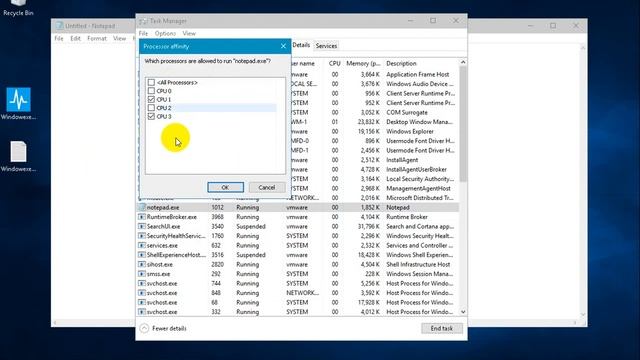The height and width of the screenshot is (360, 640).
Task: Select the Local Security Authority description
Action: (x=420, y=179)
